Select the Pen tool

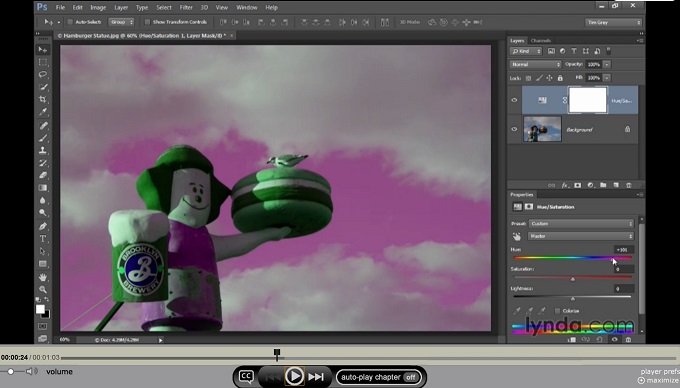point(42,226)
